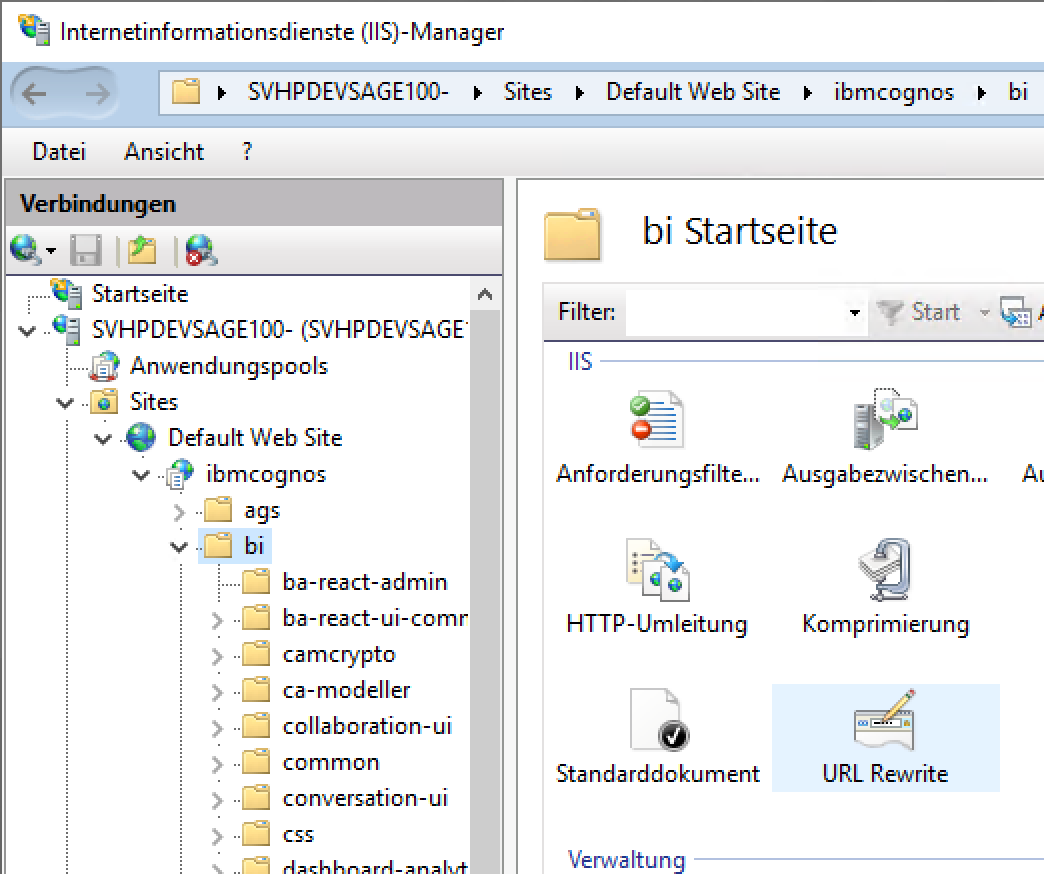
Task: Click the save connections disk icon
Action: click(87, 250)
